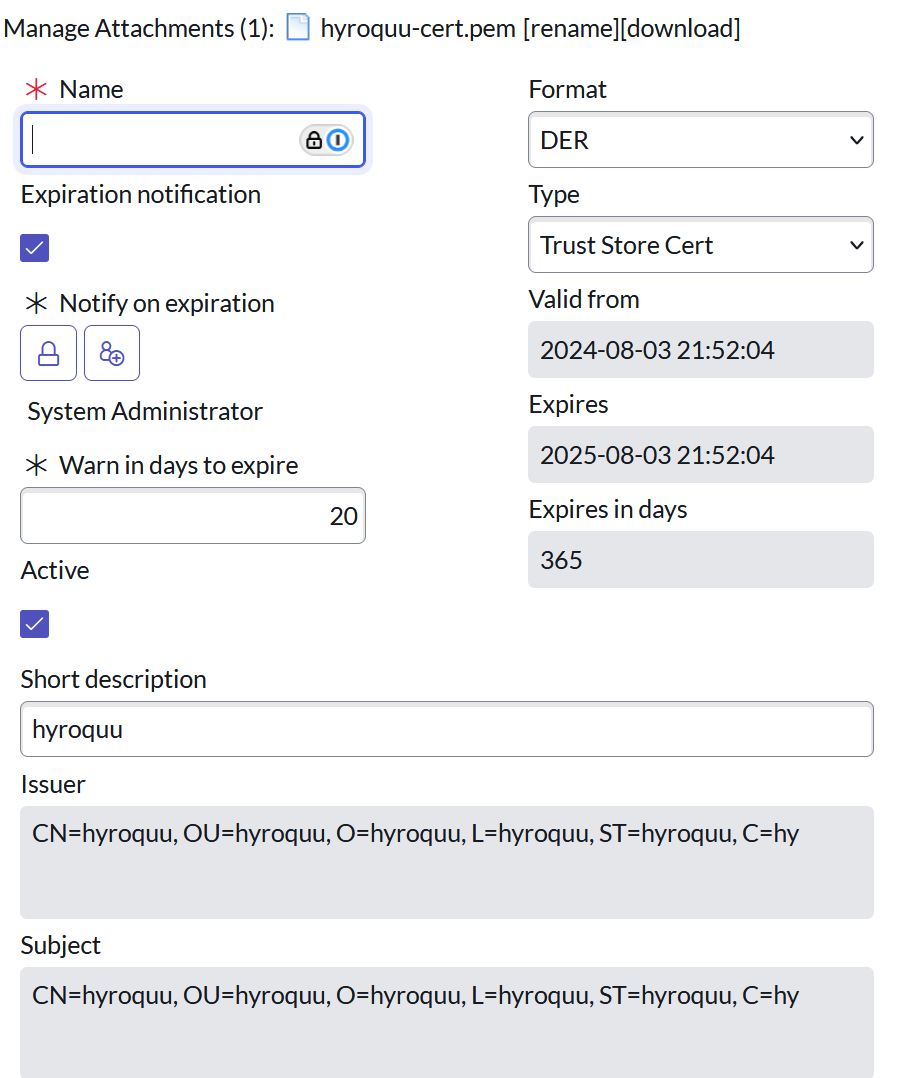Click the [download] link
Image resolution: width=900 pixels, height=1078 pixels.
(x=681, y=28)
